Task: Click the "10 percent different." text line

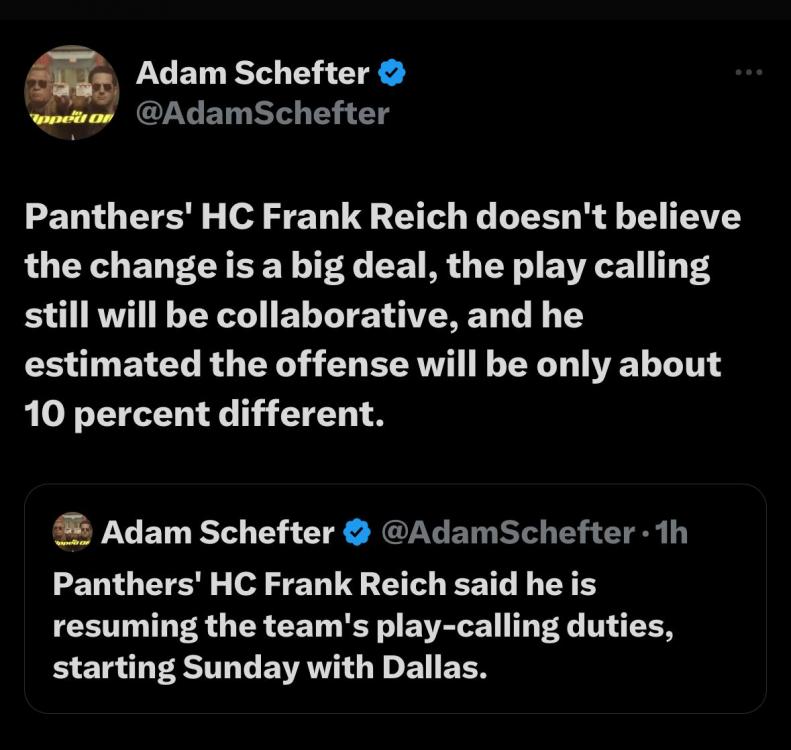Action: click(205, 413)
